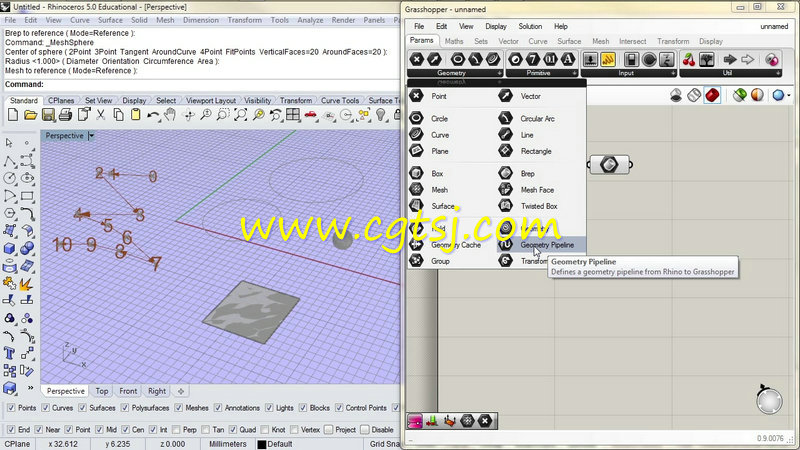This screenshot has width=800, height=450.
Task: Open the Display menu in Grasshopper
Action: coord(495,26)
